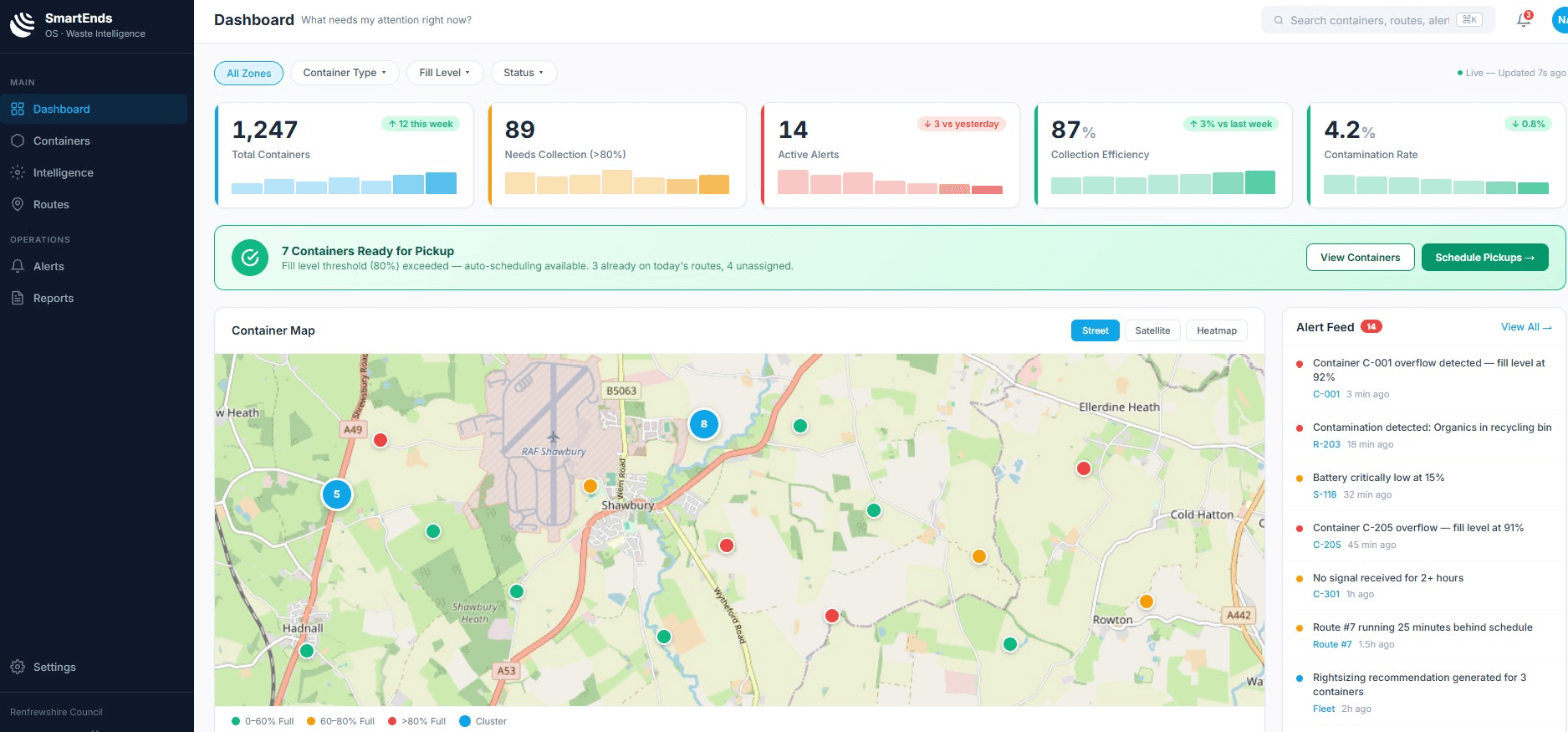Open Dashboard in the sidebar
The image size is (1568, 732).
pyautogui.click(x=94, y=109)
